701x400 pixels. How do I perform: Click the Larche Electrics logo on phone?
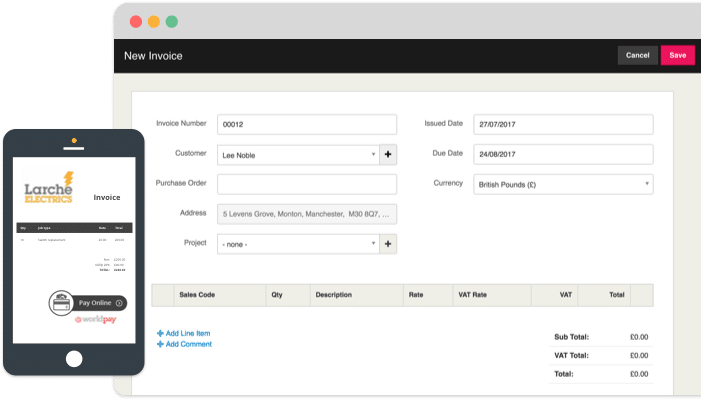49,188
